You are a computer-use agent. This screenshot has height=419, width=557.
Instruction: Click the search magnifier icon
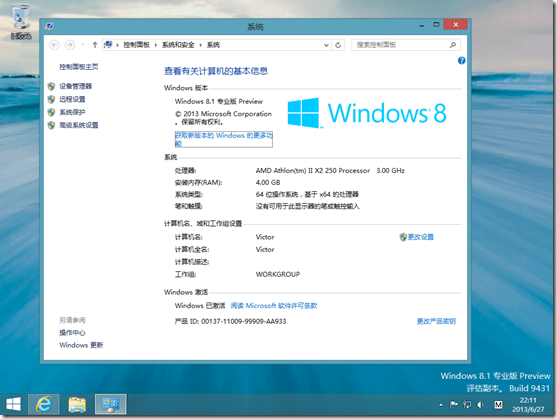click(453, 45)
